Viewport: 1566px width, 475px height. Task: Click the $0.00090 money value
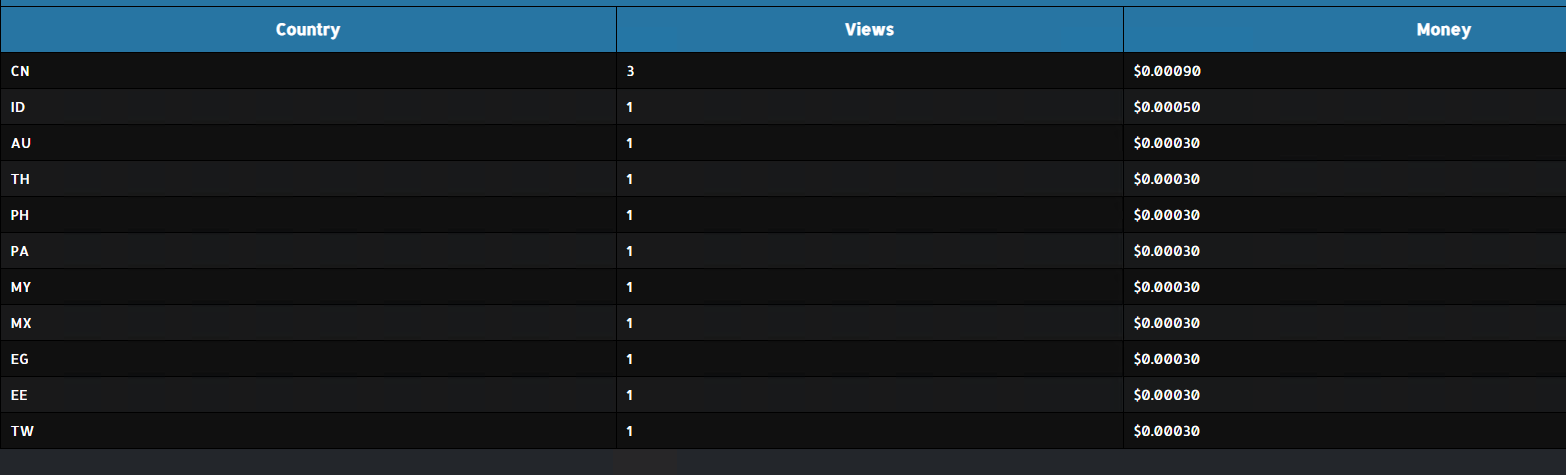pyautogui.click(x=1166, y=71)
